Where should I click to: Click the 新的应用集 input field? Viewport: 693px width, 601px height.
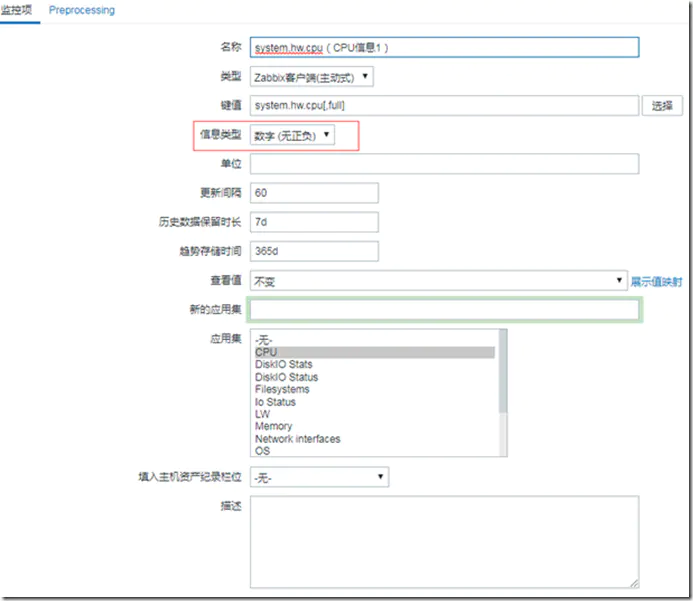pyautogui.click(x=444, y=310)
